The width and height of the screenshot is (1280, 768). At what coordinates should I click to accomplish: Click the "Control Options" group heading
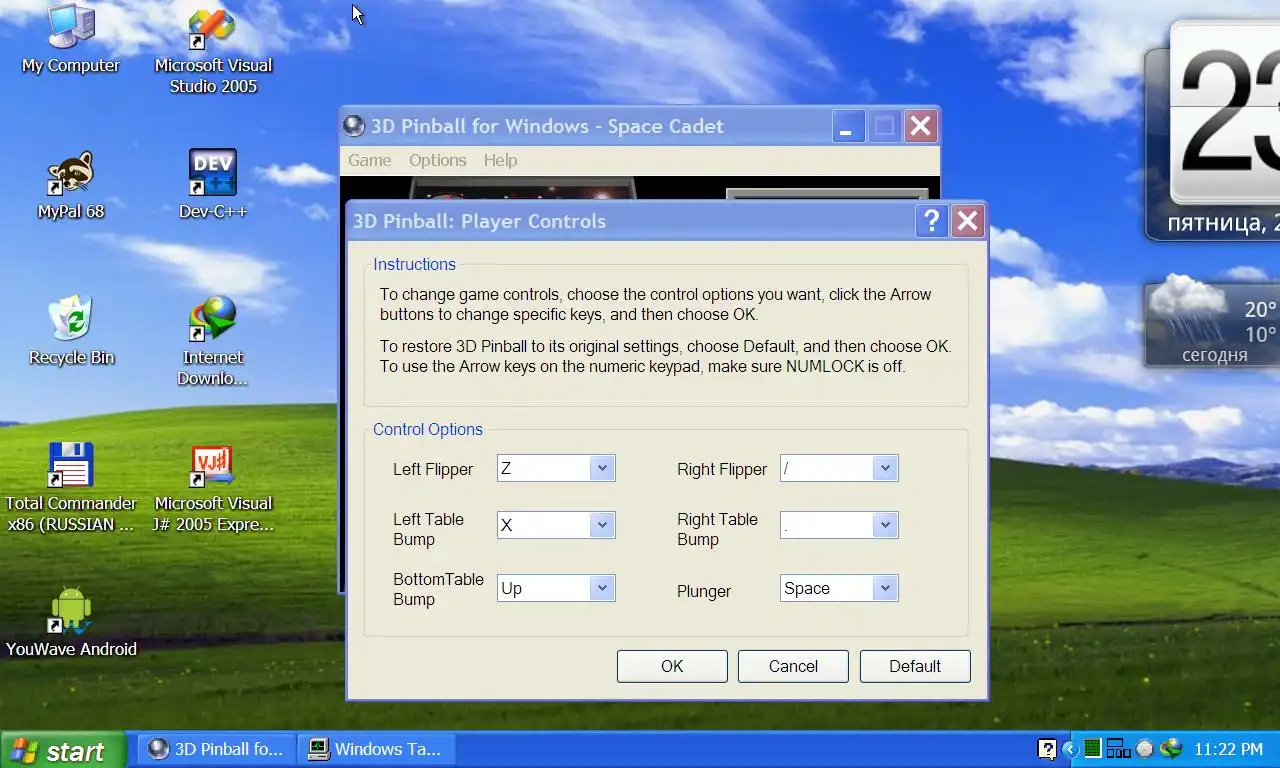tap(428, 429)
